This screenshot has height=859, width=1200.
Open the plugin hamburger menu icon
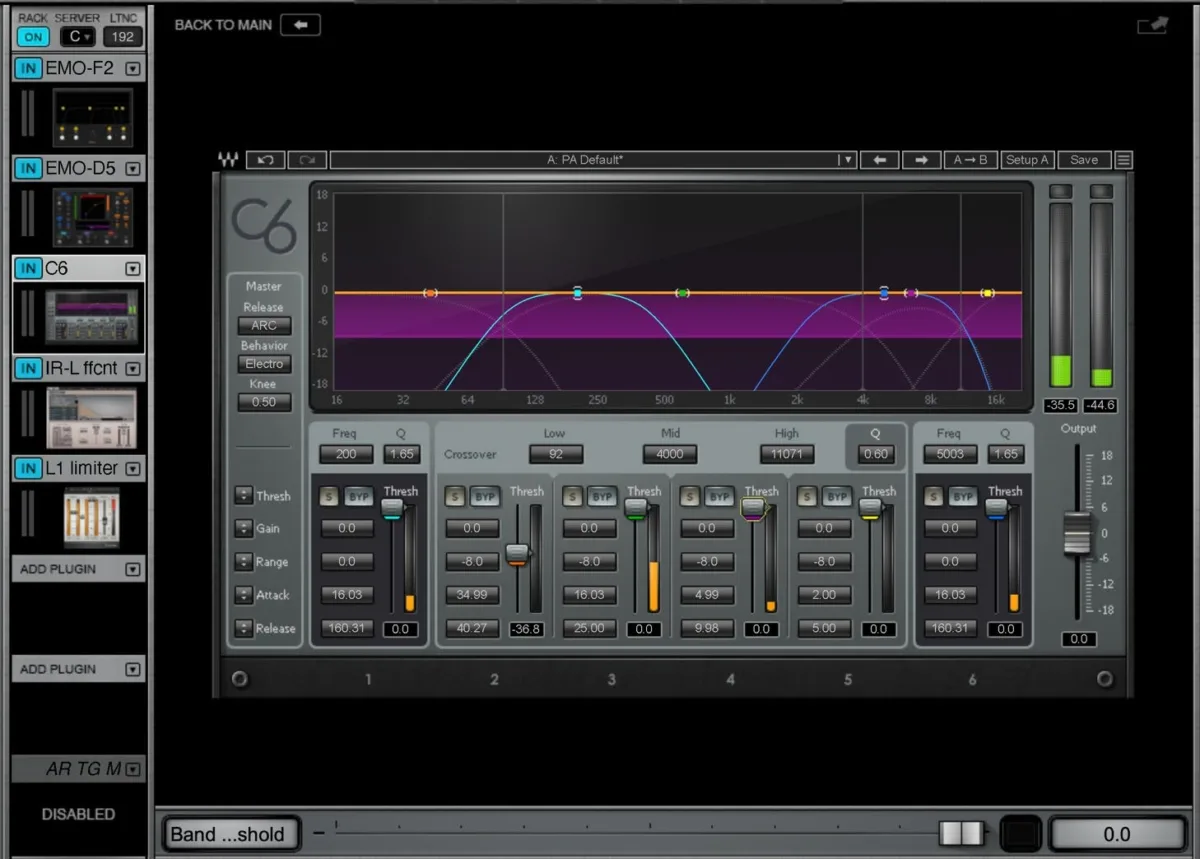pyautogui.click(x=1124, y=159)
